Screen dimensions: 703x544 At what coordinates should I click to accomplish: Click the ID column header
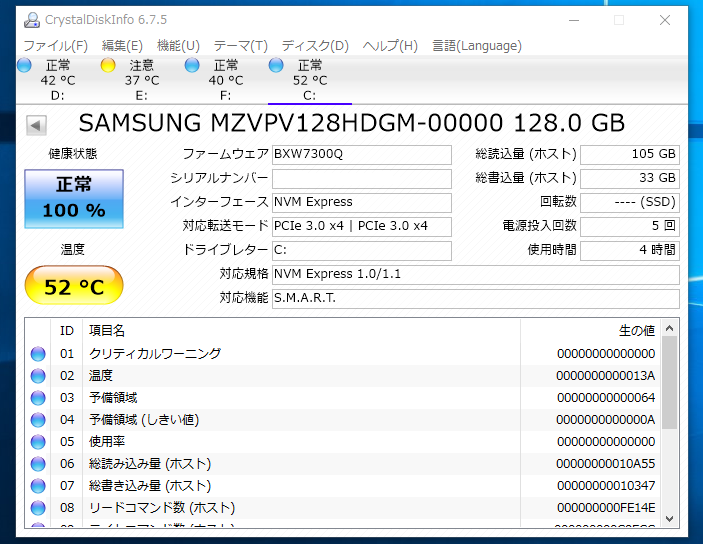point(67,331)
